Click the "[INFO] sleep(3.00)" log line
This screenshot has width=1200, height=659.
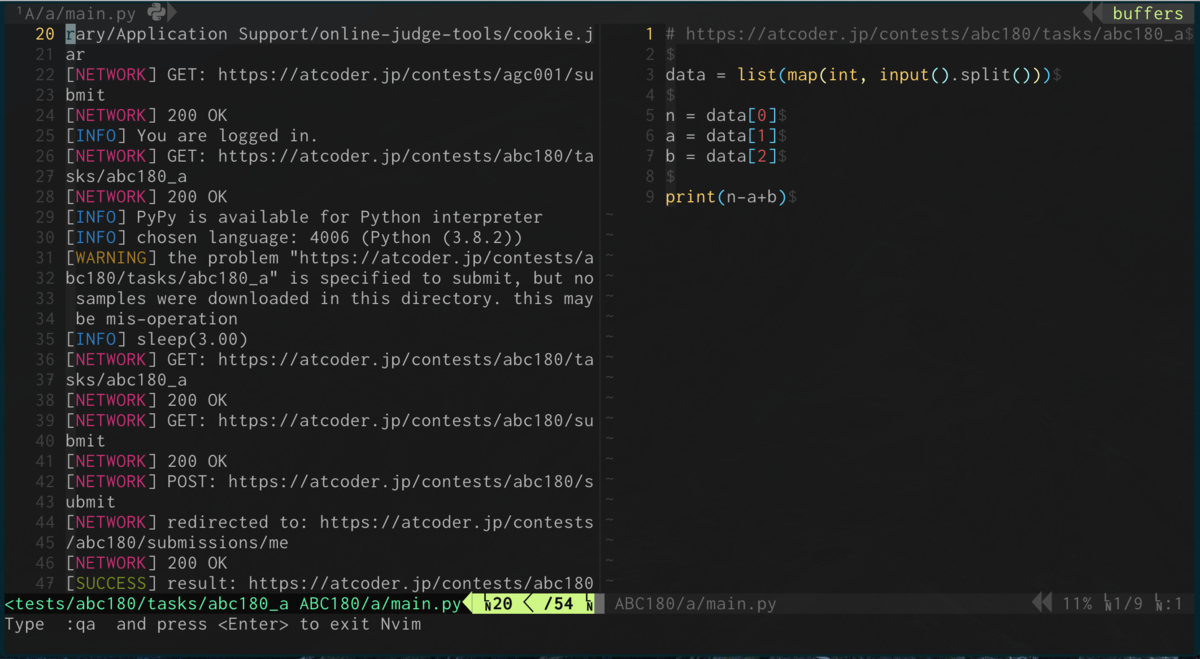pyautogui.click(x=157, y=339)
